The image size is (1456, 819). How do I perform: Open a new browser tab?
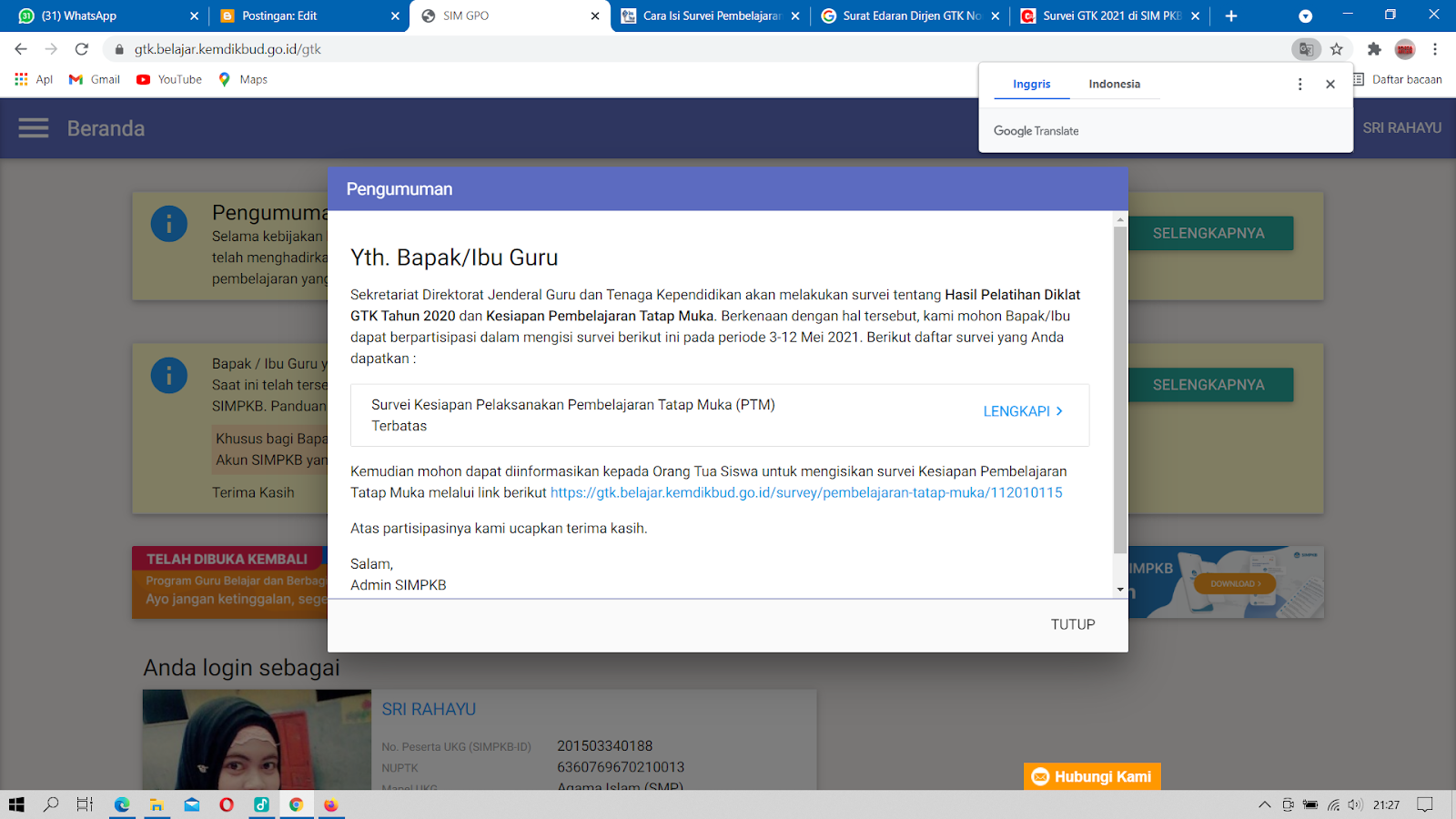point(1231,15)
